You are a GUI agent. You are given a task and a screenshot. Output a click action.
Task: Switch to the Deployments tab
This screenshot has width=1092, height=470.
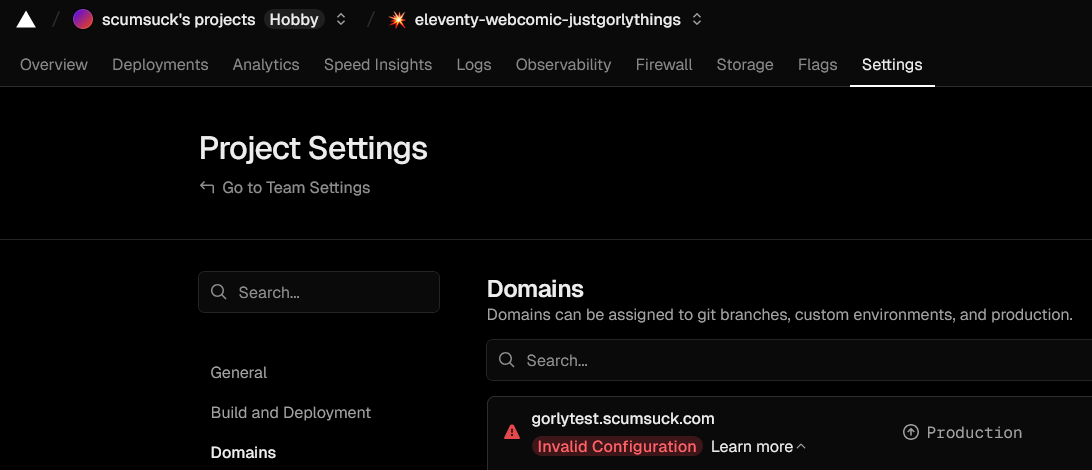tap(160, 65)
